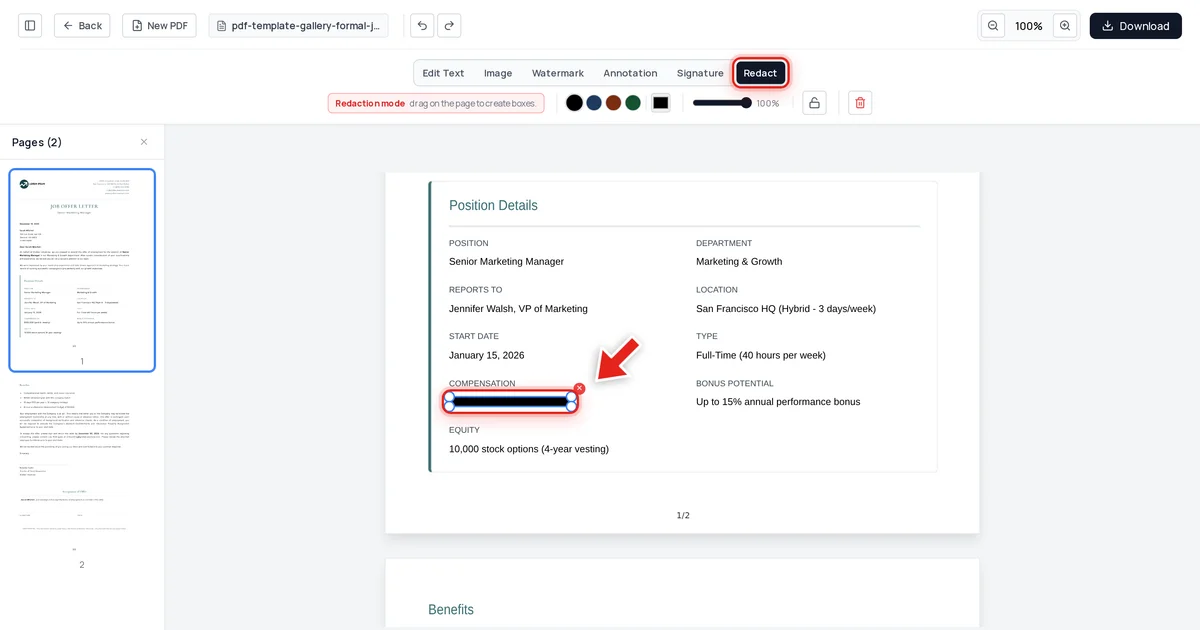
Task: Click the redo arrow icon
Action: coord(449,26)
